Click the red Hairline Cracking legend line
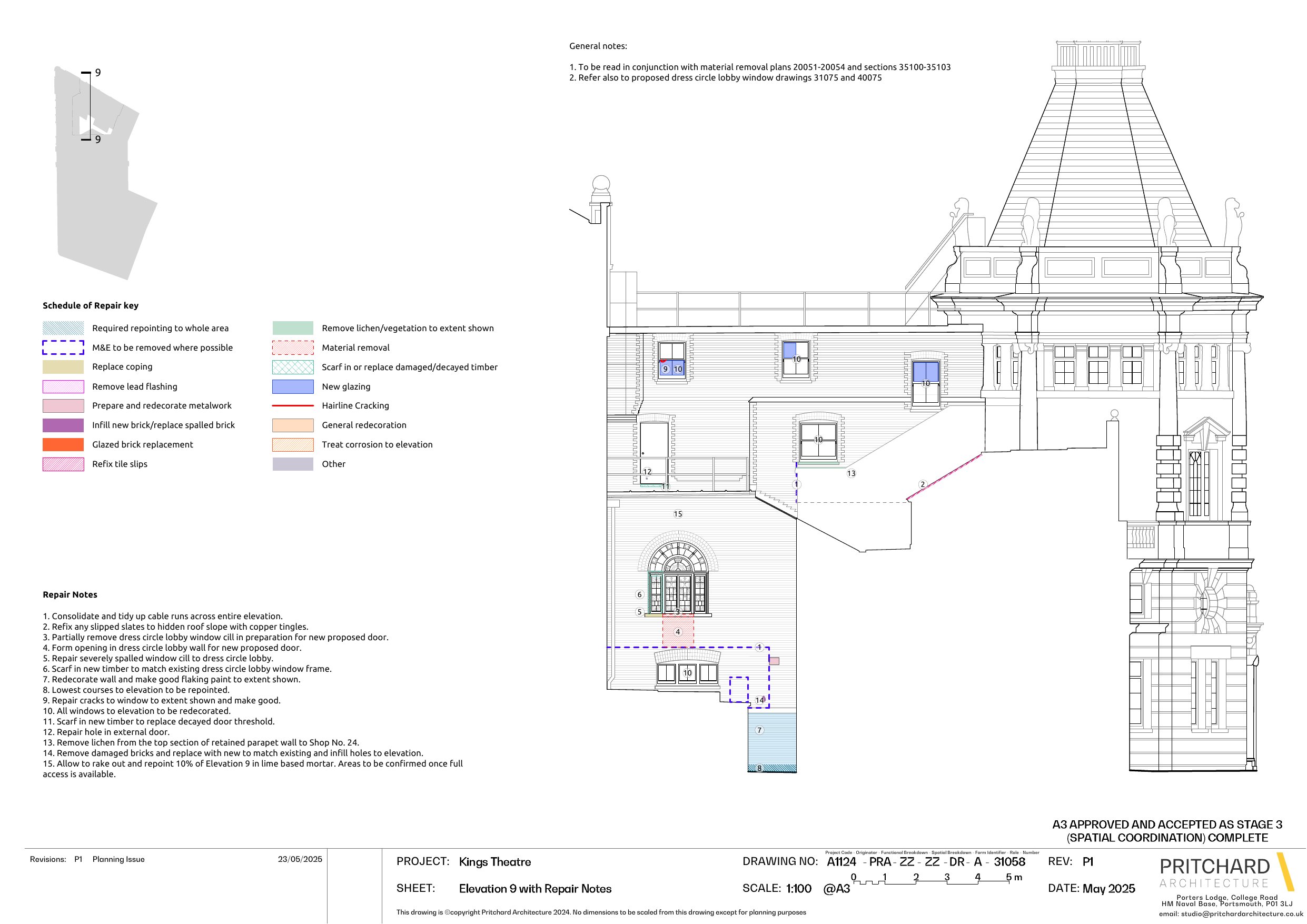 point(293,406)
